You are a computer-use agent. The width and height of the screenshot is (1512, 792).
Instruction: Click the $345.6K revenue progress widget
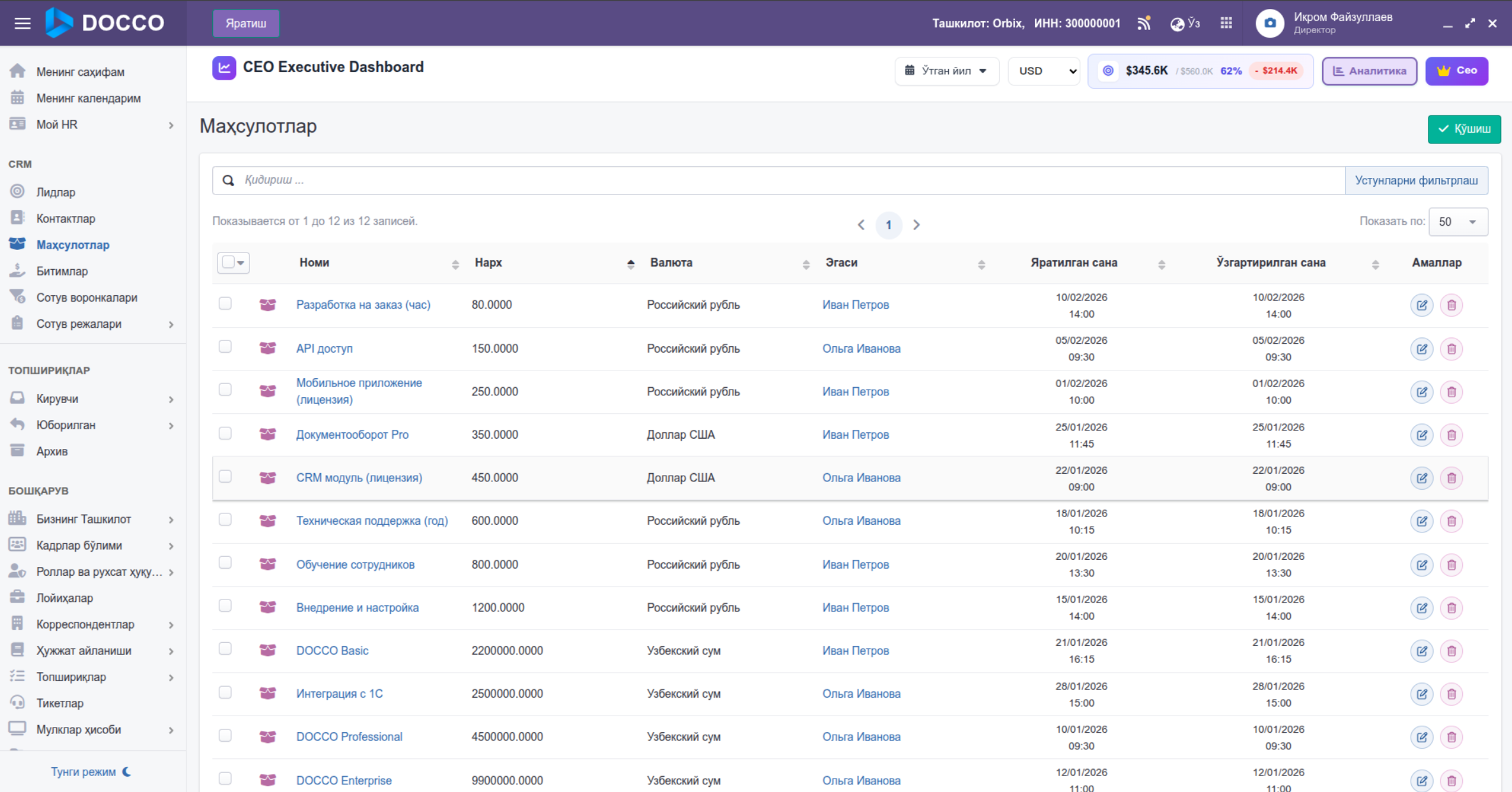1200,71
